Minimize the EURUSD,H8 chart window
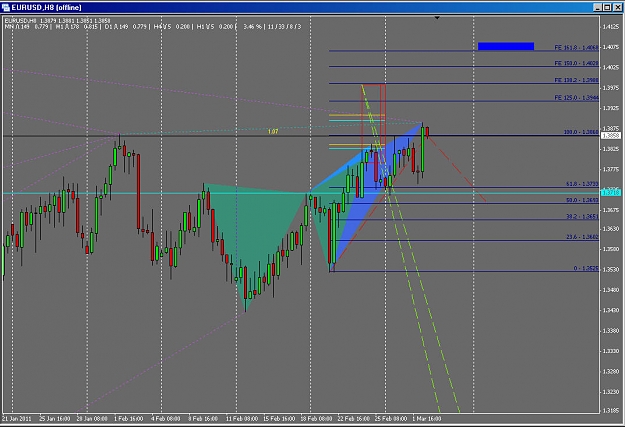 (x=597, y=7)
